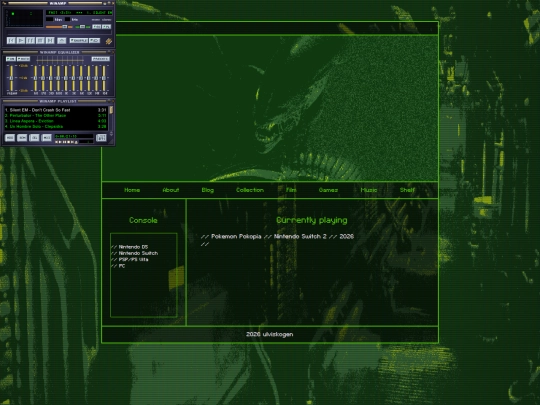The height and width of the screenshot is (405, 540).
Task: Click Winamp's play button
Action: tap(21, 41)
